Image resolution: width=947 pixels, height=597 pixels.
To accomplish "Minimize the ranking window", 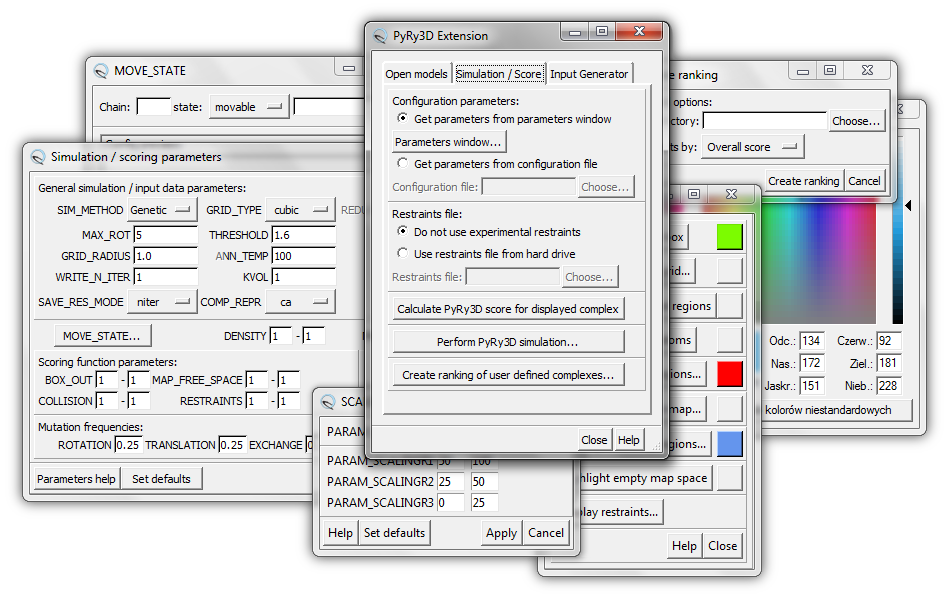I will tap(803, 71).
